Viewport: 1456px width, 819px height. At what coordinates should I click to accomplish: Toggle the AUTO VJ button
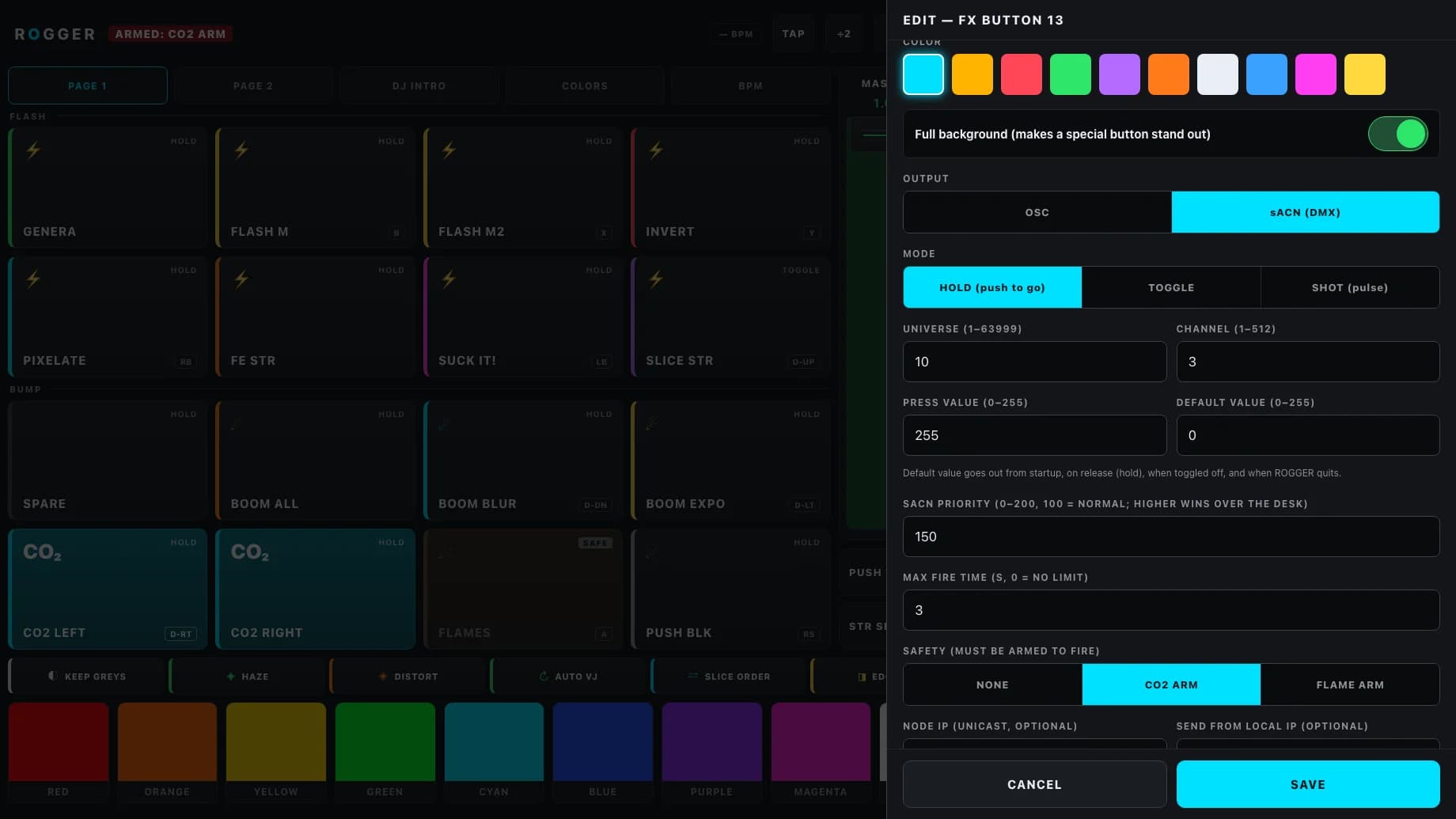pyautogui.click(x=569, y=677)
